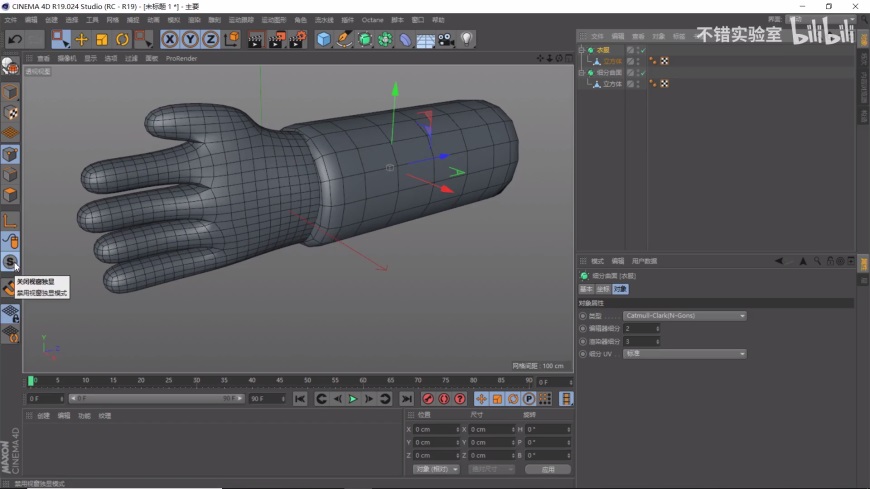This screenshot has height=489, width=870.
Task: Open the Catmull-Clark type dropdown
Action: coord(684,316)
